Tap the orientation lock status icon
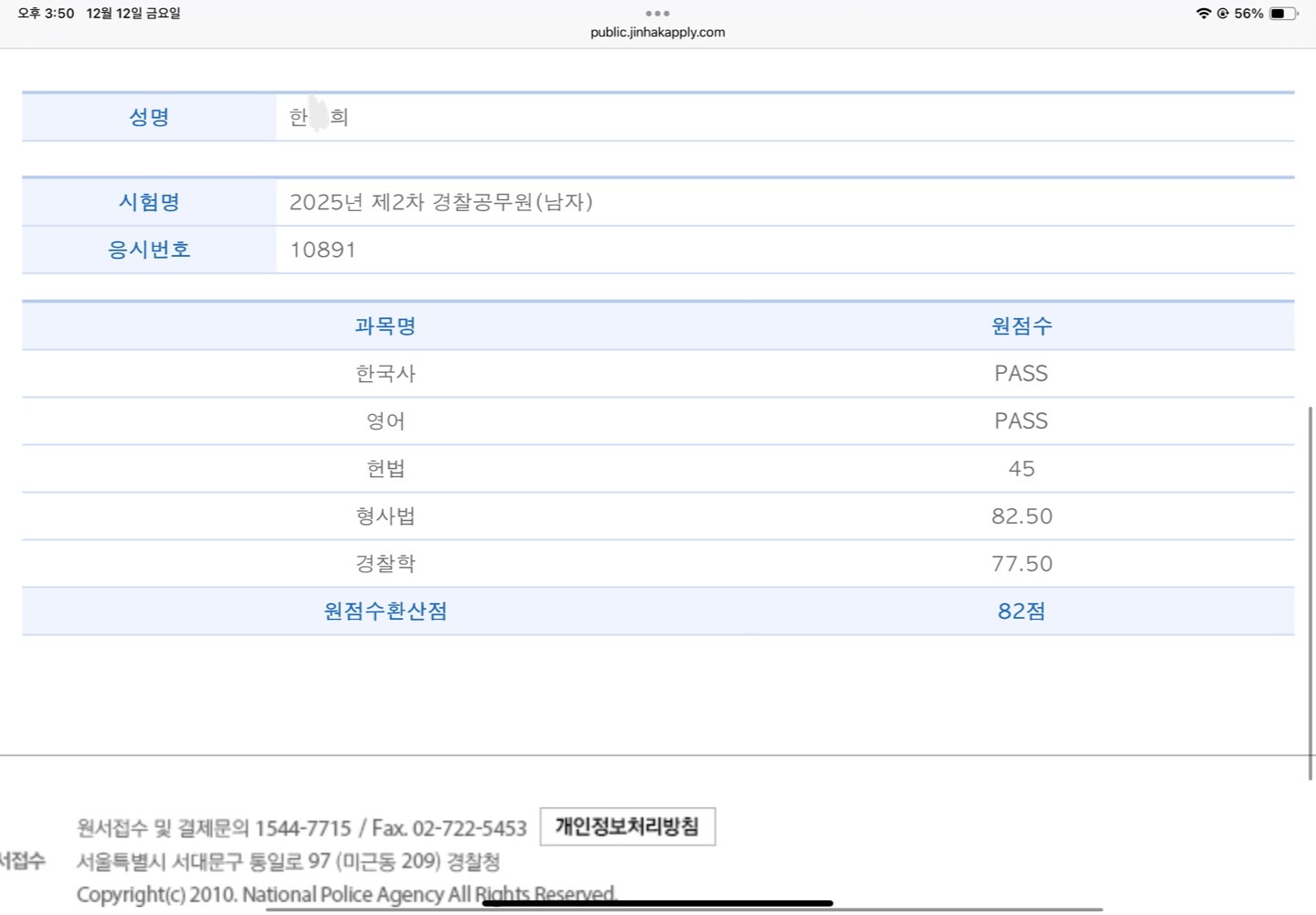Screen dimensions: 1316x915 (x=1222, y=14)
